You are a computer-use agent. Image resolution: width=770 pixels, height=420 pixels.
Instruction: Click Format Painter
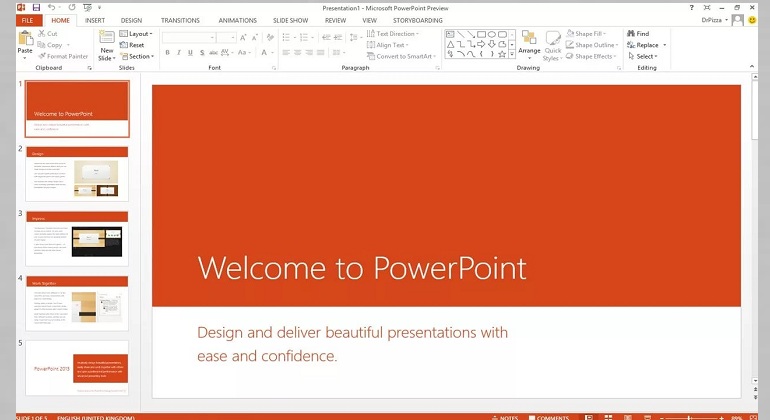tap(63, 56)
